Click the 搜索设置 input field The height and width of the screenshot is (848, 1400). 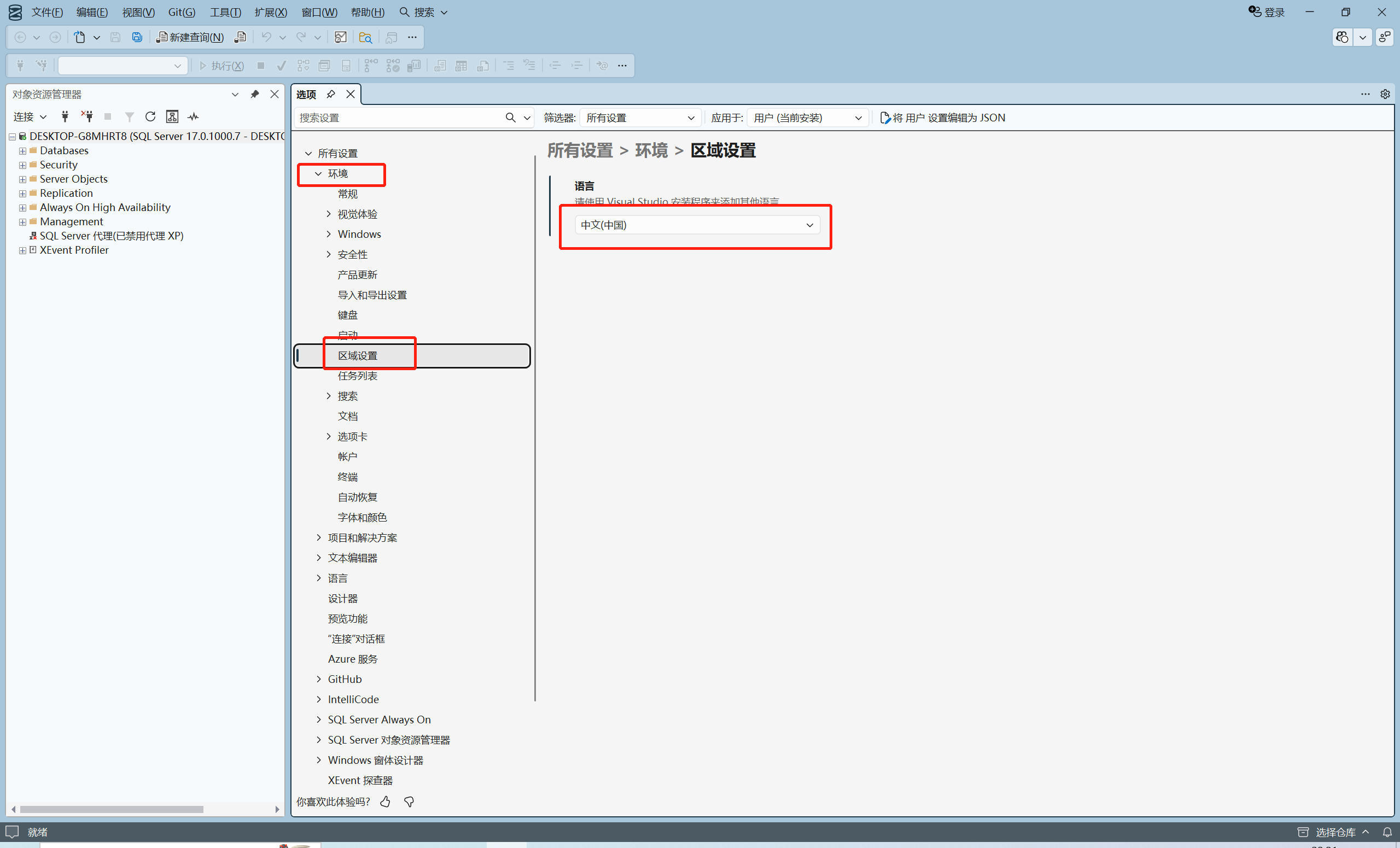coord(398,118)
